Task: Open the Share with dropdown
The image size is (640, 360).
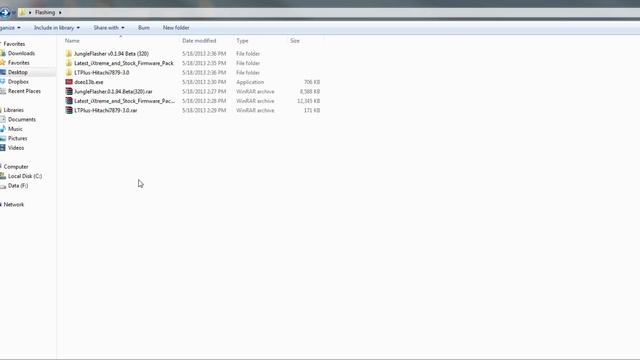Action: (x=109, y=28)
